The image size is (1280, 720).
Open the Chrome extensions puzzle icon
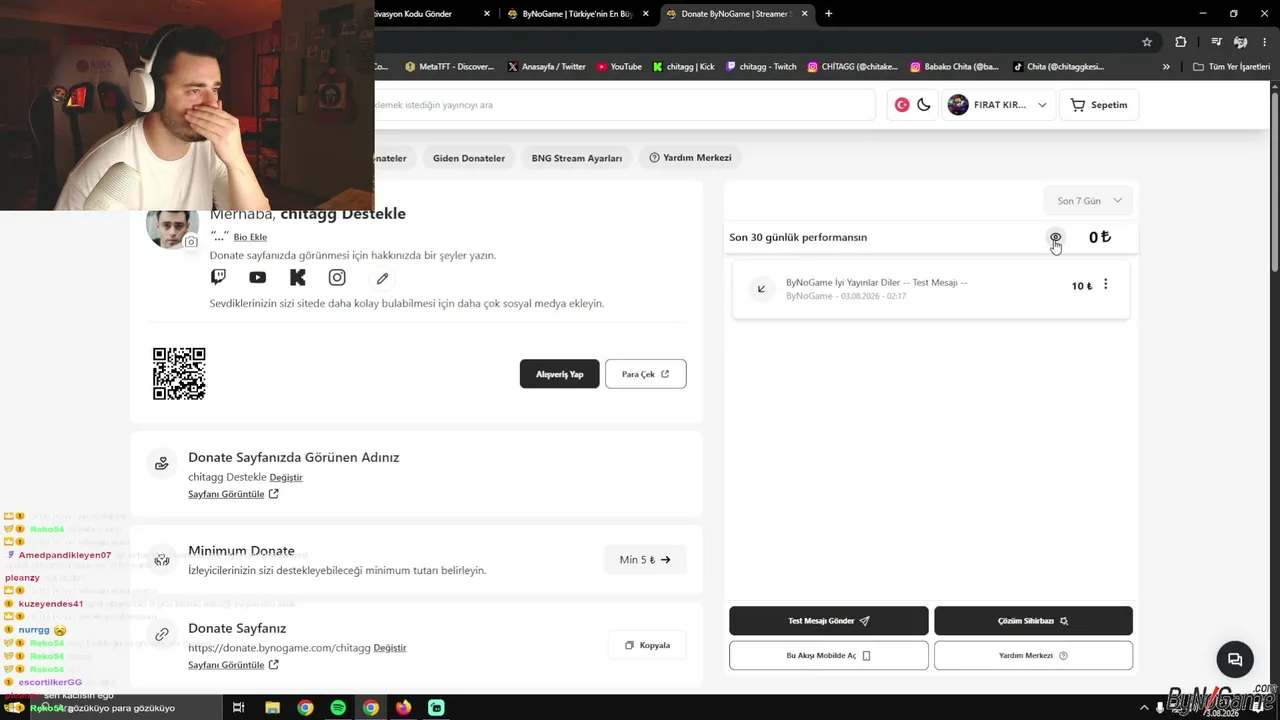[x=1181, y=42]
